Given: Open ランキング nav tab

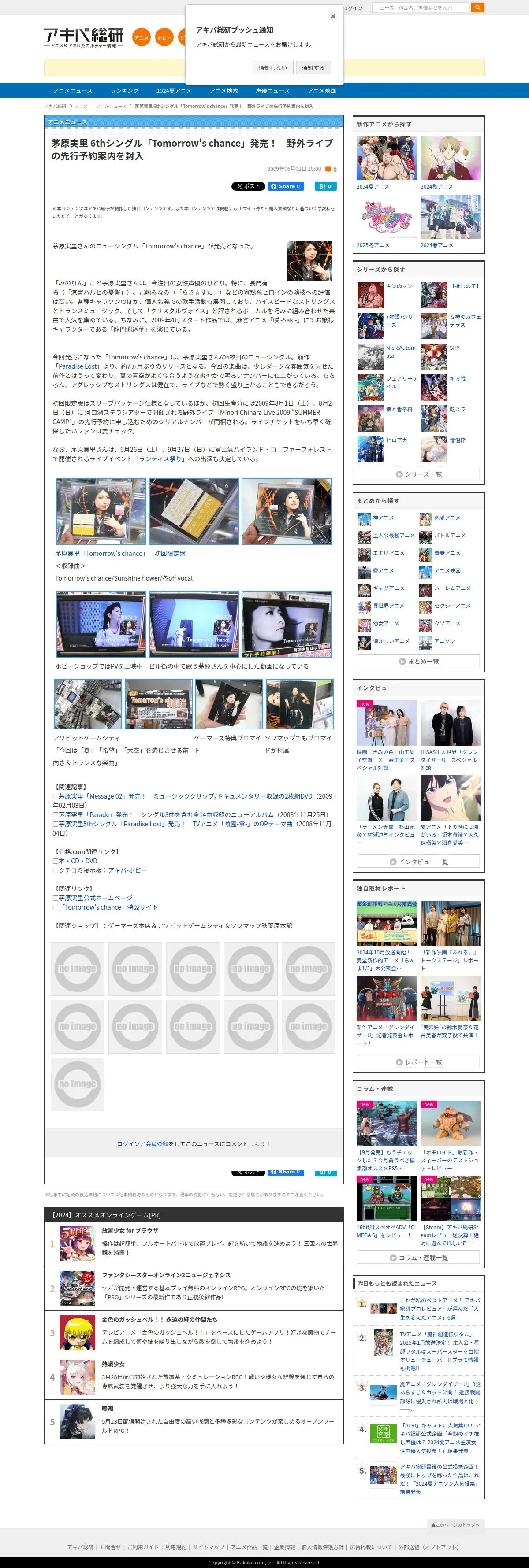Looking at the screenshot, I should (x=124, y=91).
